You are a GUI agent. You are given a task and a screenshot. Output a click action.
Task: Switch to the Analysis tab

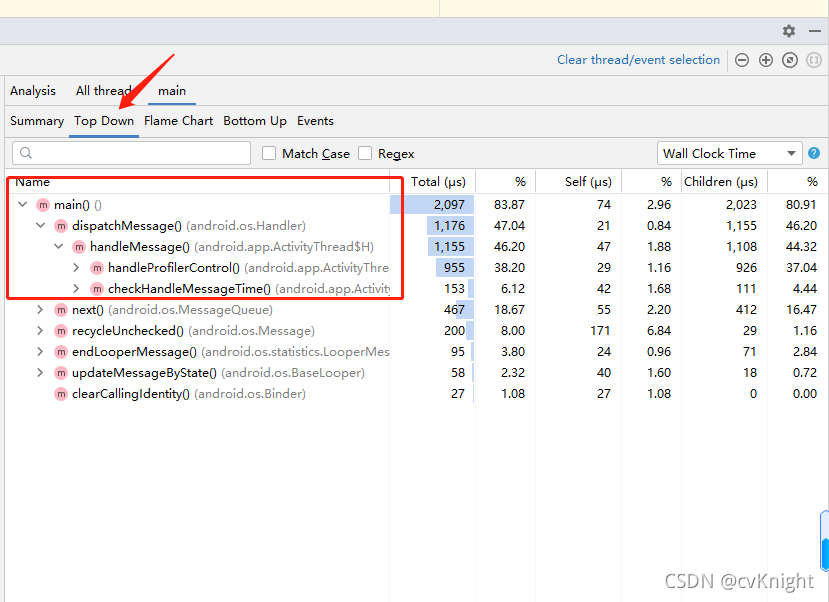coord(33,91)
